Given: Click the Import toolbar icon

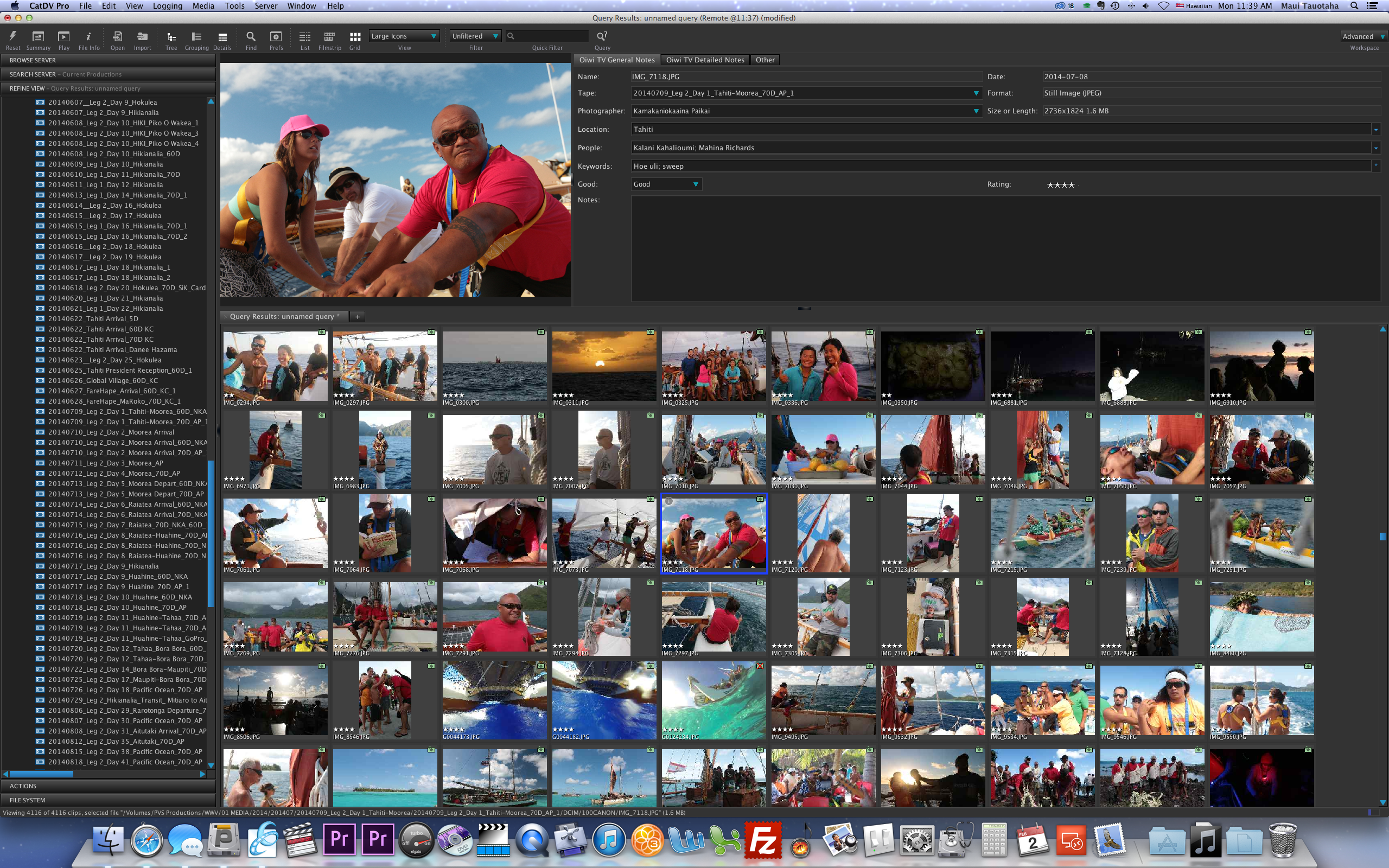Looking at the screenshot, I should pos(142,37).
